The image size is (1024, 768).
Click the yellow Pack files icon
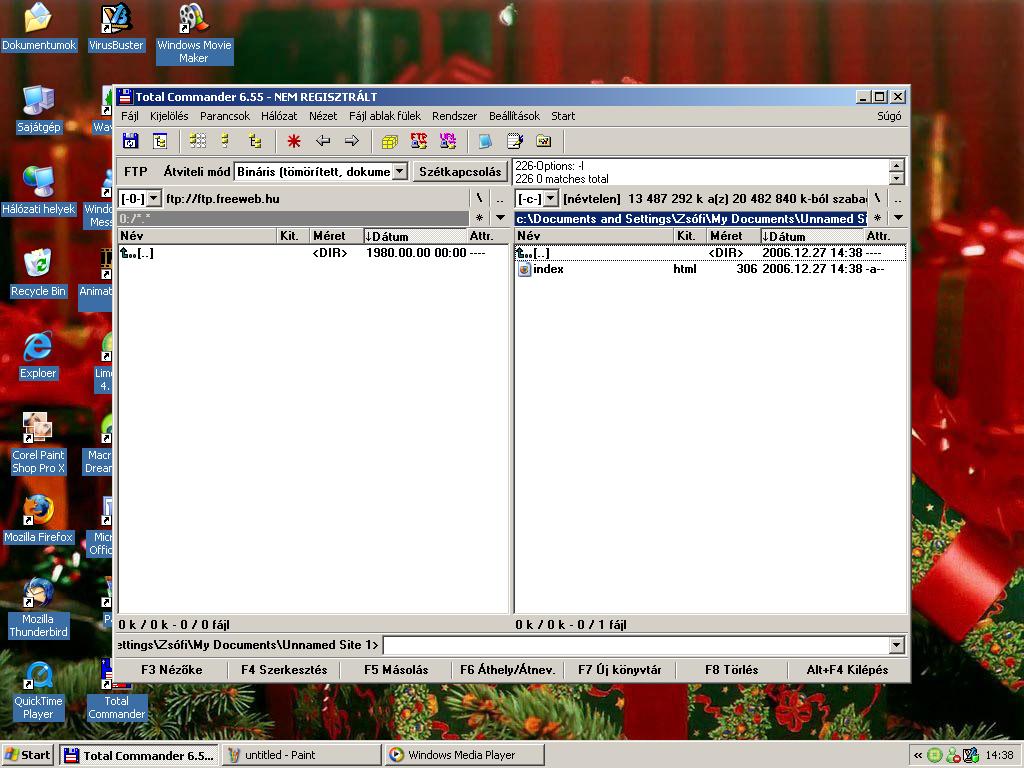389,141
